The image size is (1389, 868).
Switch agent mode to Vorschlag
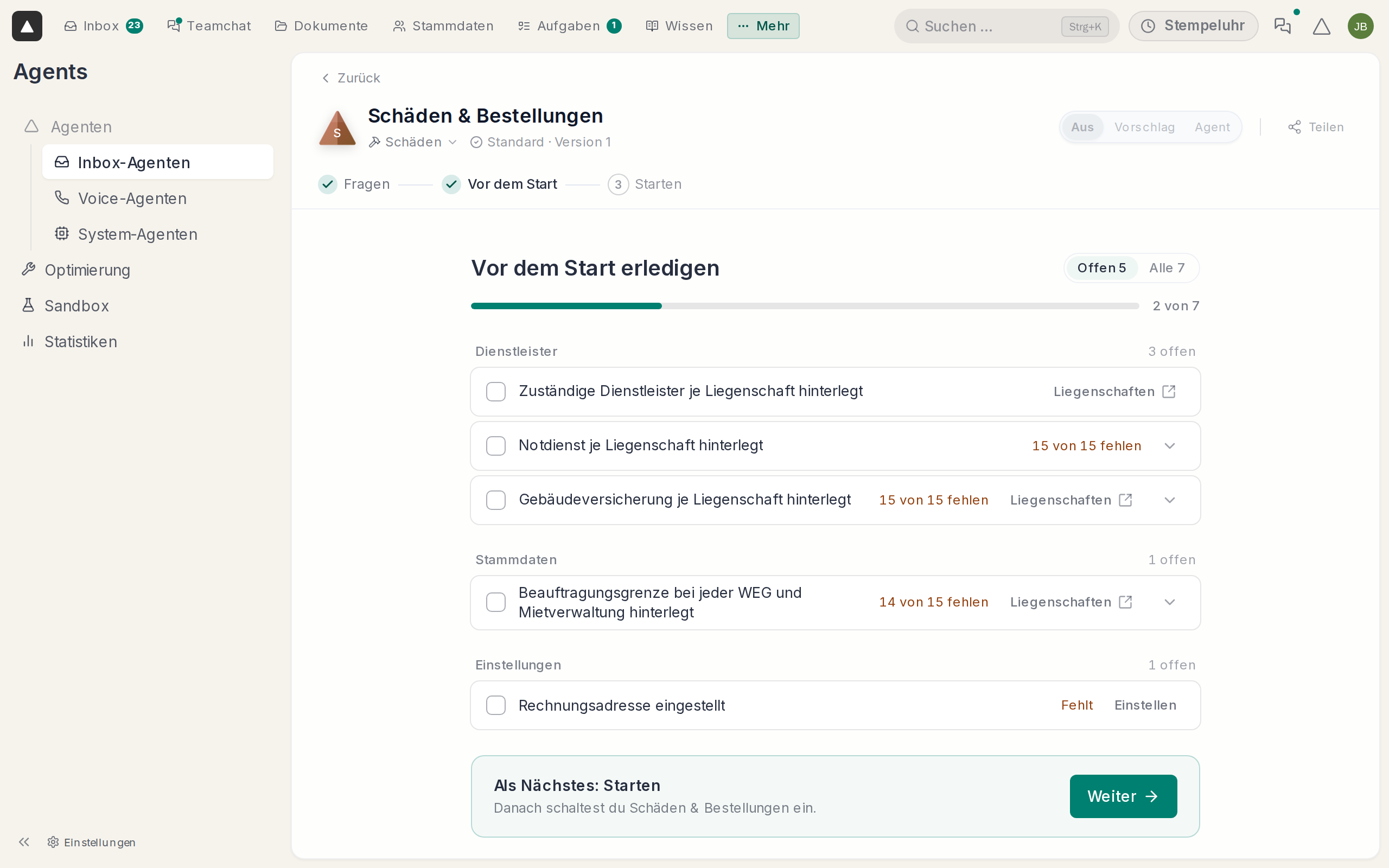pyautogui.click(x=1144, y=127)
